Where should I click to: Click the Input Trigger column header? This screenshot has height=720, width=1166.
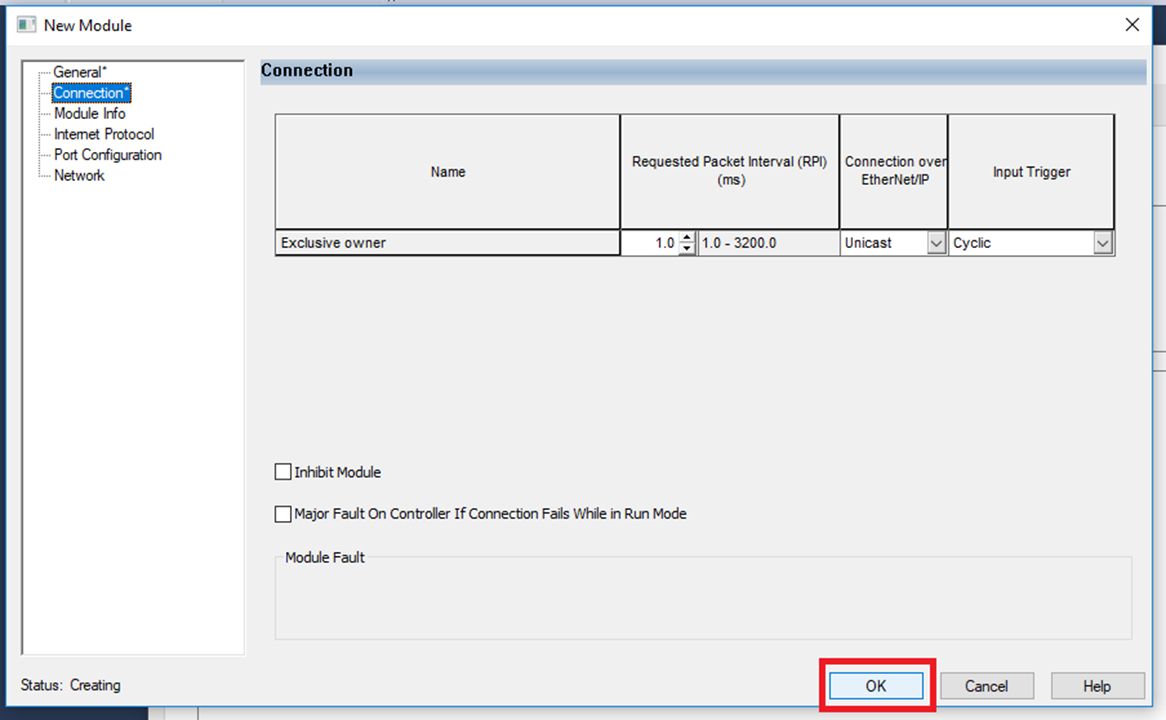pos(1031,172)
